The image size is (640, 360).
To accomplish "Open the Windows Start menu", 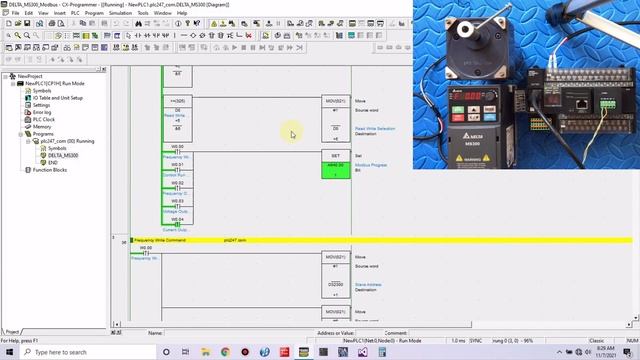I will (9, 352).
